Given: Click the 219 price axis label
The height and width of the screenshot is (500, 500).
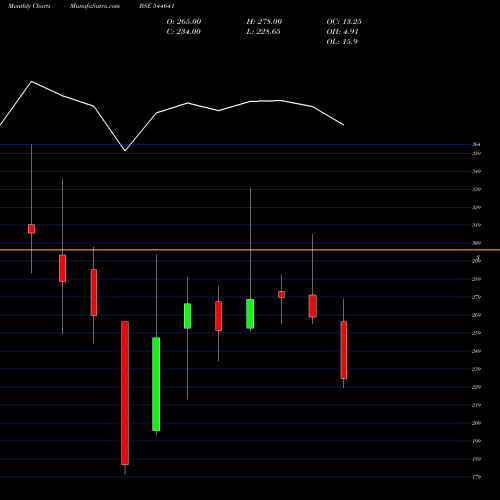Looking at the screenshot, I should 476,405.
